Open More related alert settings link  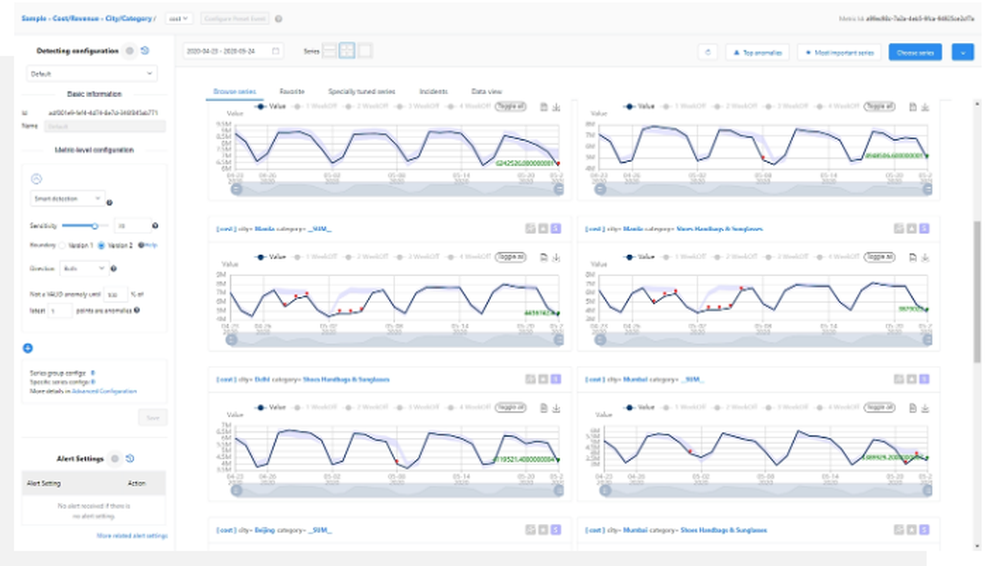pyautogui.click(x=132, y=536)
